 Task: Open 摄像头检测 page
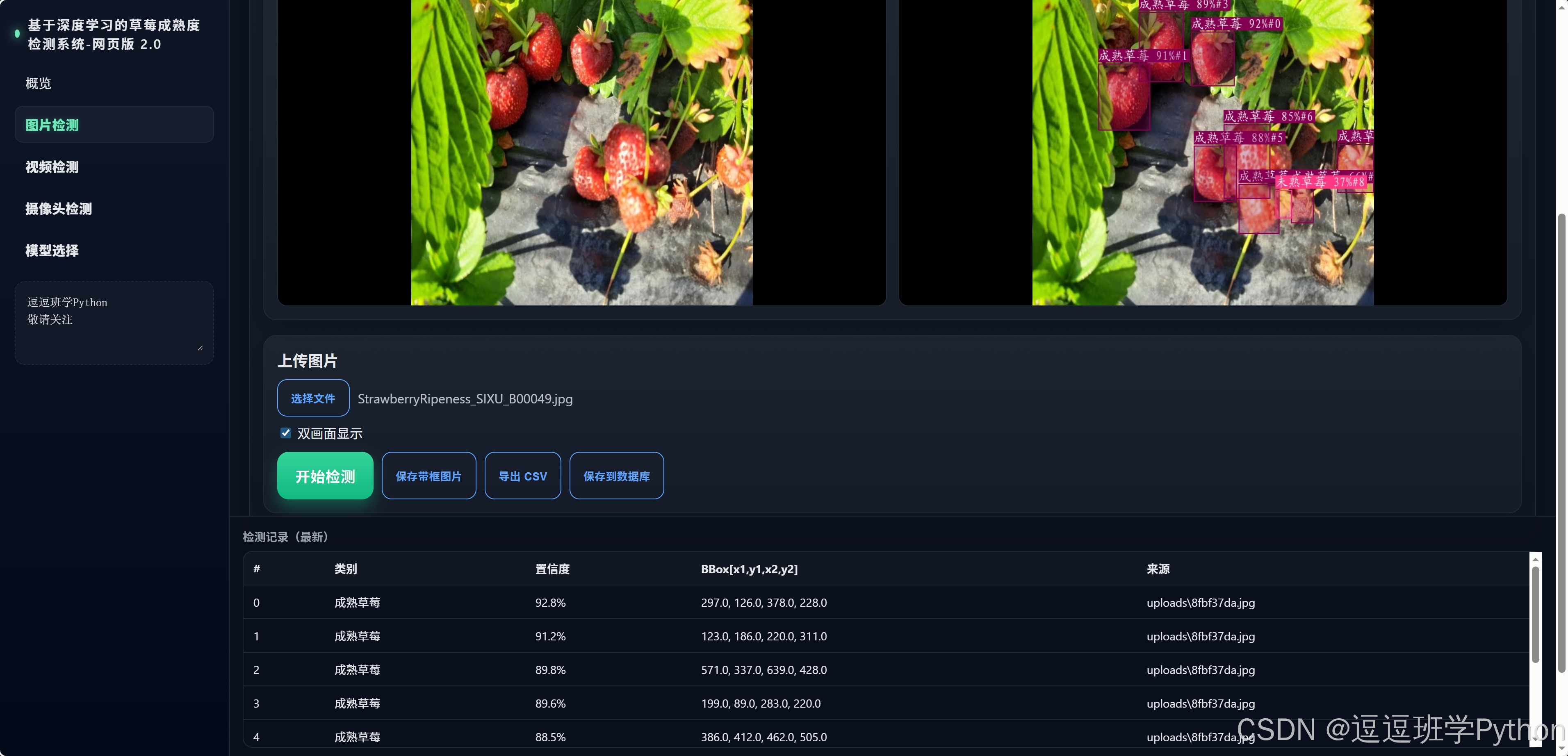[x=59, y=209]
